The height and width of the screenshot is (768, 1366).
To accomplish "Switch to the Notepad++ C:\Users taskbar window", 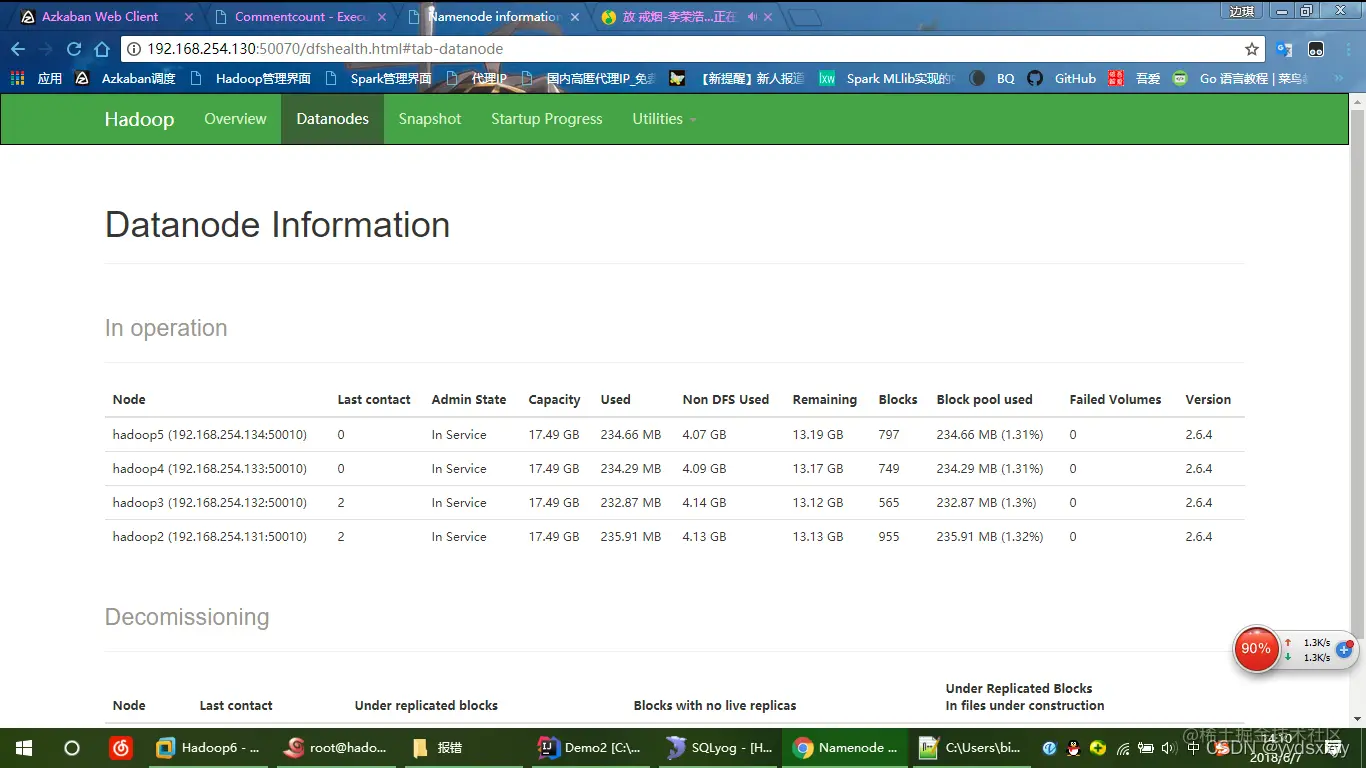I will (x=970, y=748).
